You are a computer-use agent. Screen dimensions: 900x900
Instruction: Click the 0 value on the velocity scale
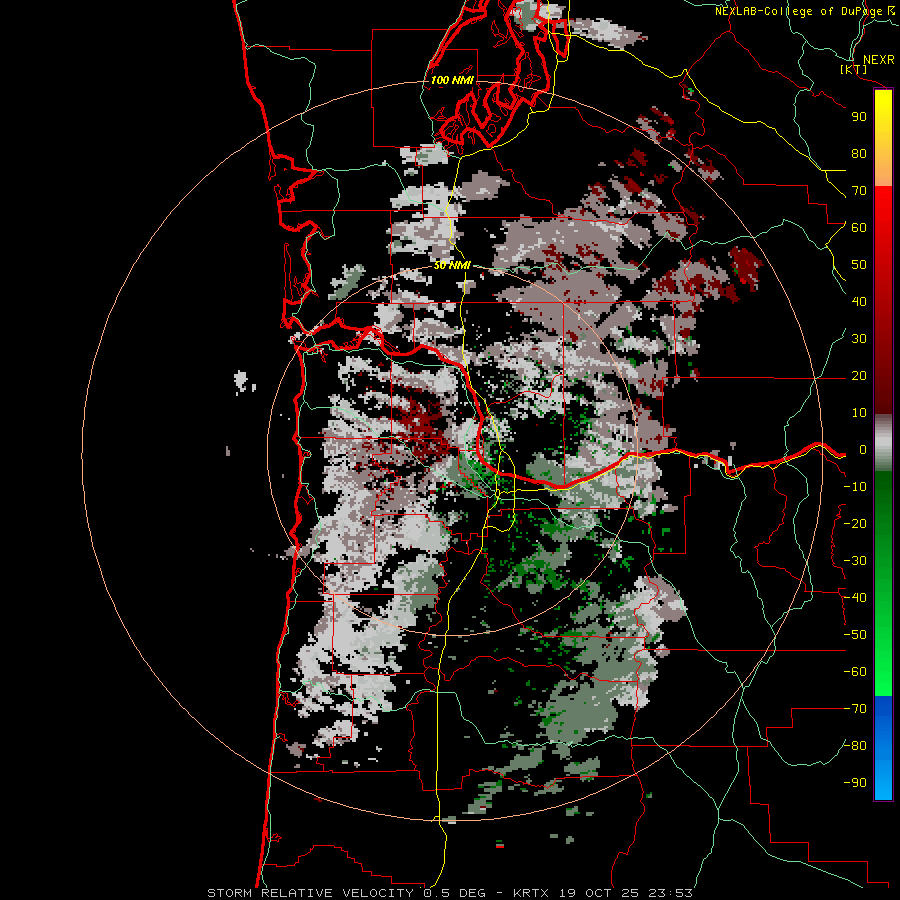coord(863,450)
